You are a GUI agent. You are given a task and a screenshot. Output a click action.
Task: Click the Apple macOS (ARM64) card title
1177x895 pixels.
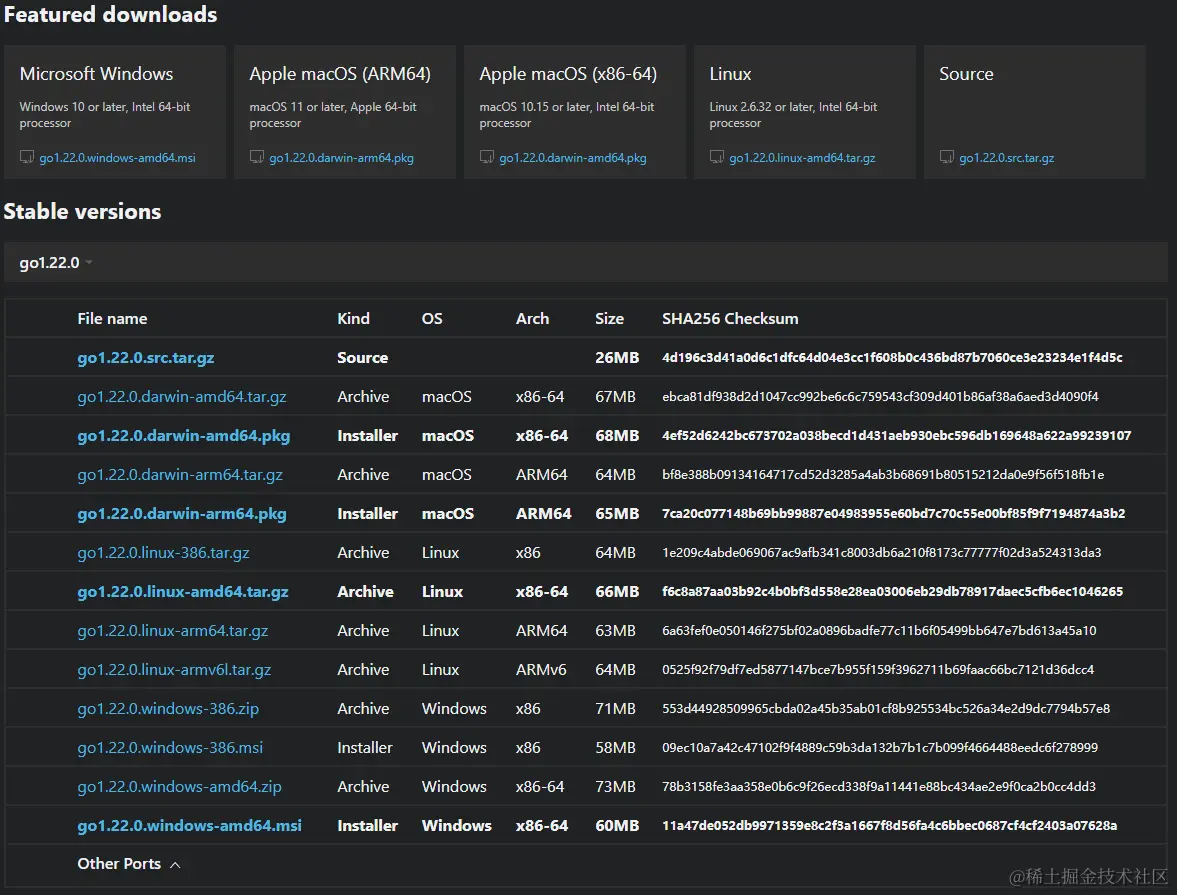coord(340,74)
